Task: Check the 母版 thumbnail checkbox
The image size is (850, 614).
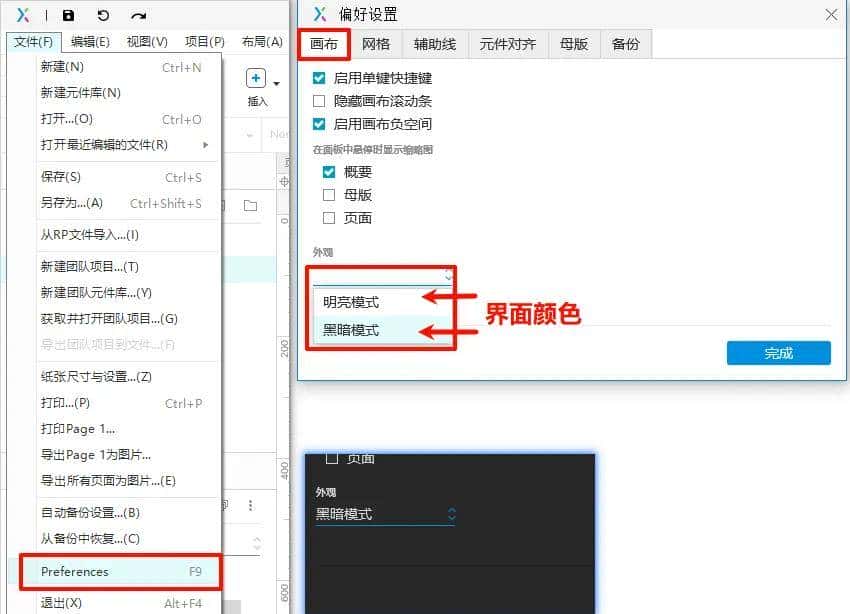Action: [x=329, y=195]
